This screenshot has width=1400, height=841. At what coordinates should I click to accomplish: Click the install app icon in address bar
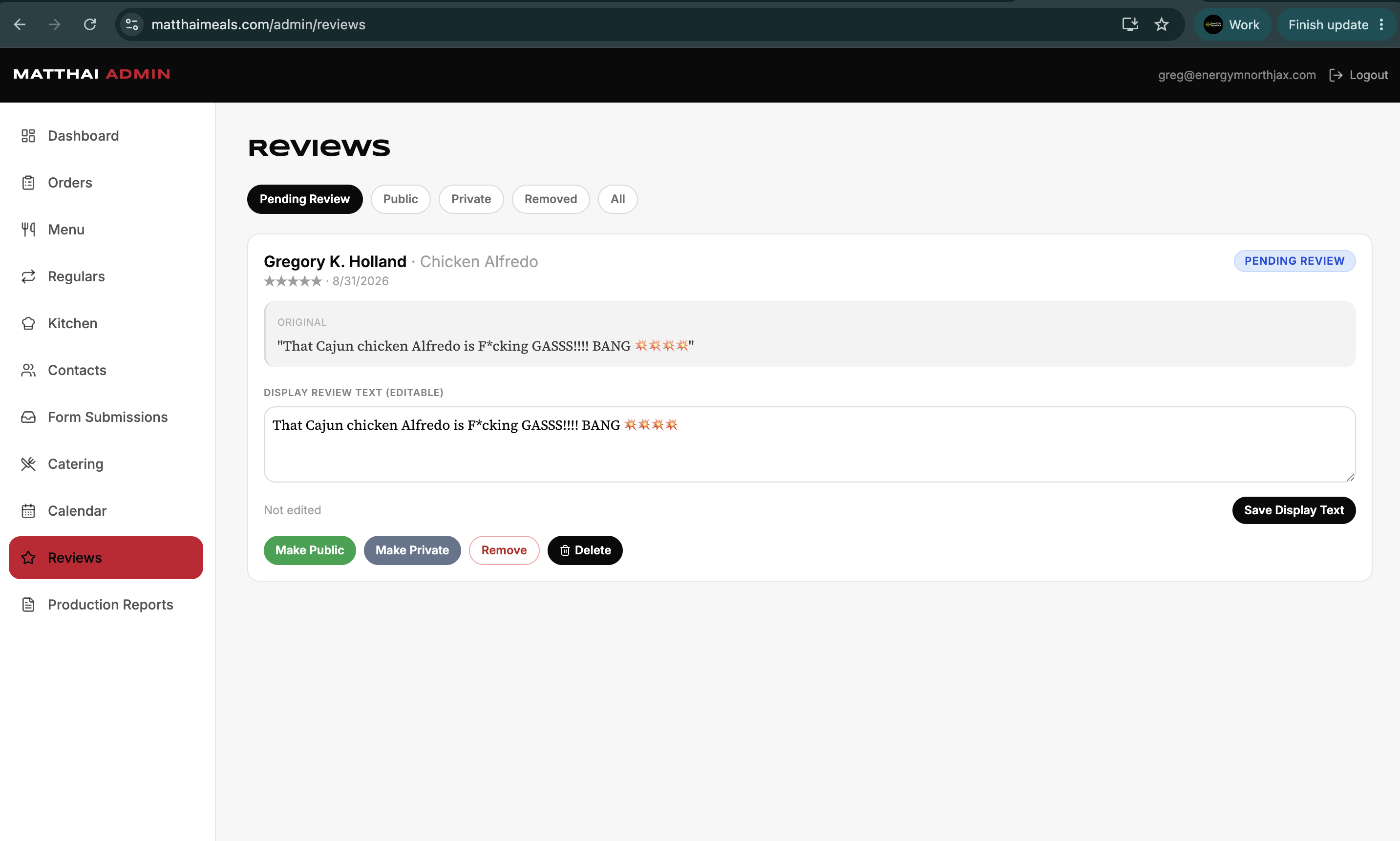(1130, 24)
